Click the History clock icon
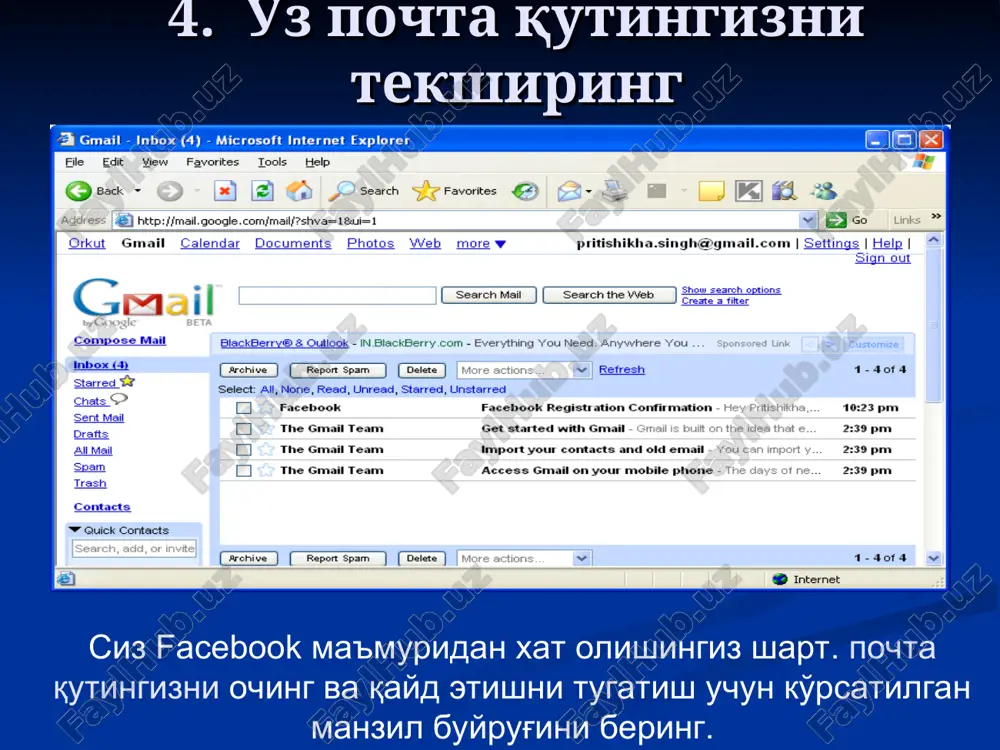The height and width of the screenshot is (750, 1000). click(526, 191)
